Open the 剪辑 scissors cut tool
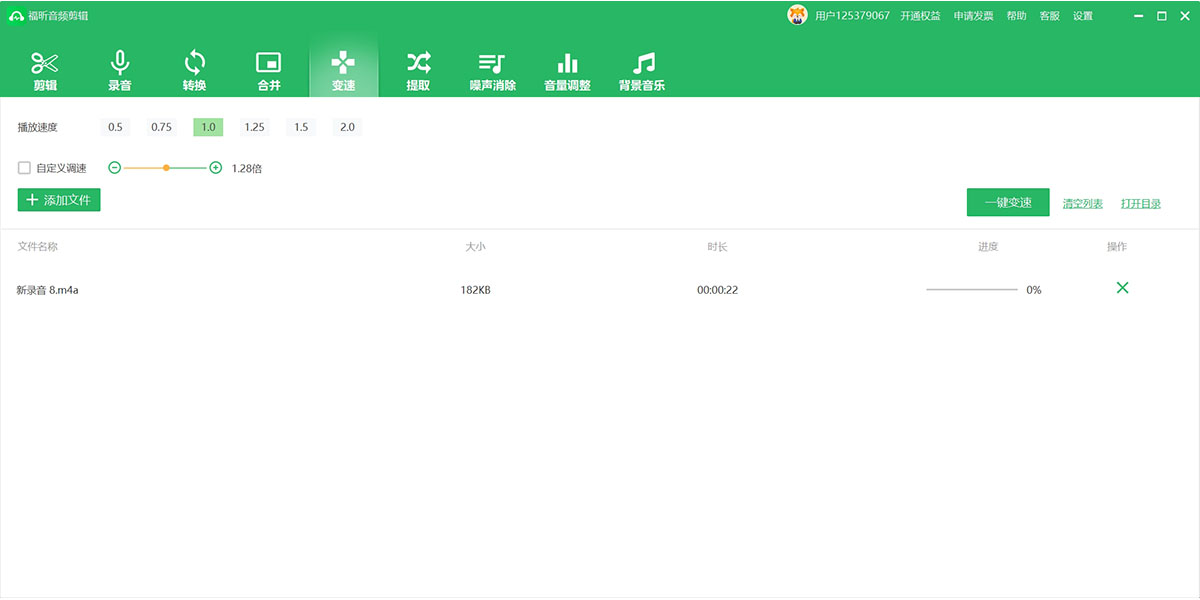 coord(45,70)
